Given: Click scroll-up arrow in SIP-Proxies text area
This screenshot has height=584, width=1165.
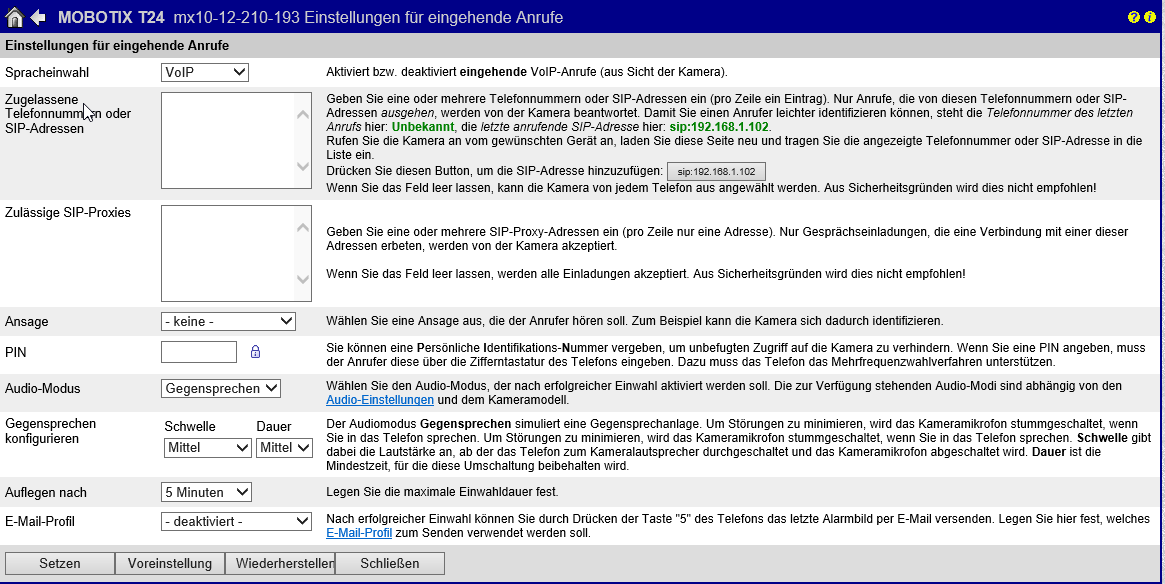Looking at the screenshot, I should click(x=302, y=227).
